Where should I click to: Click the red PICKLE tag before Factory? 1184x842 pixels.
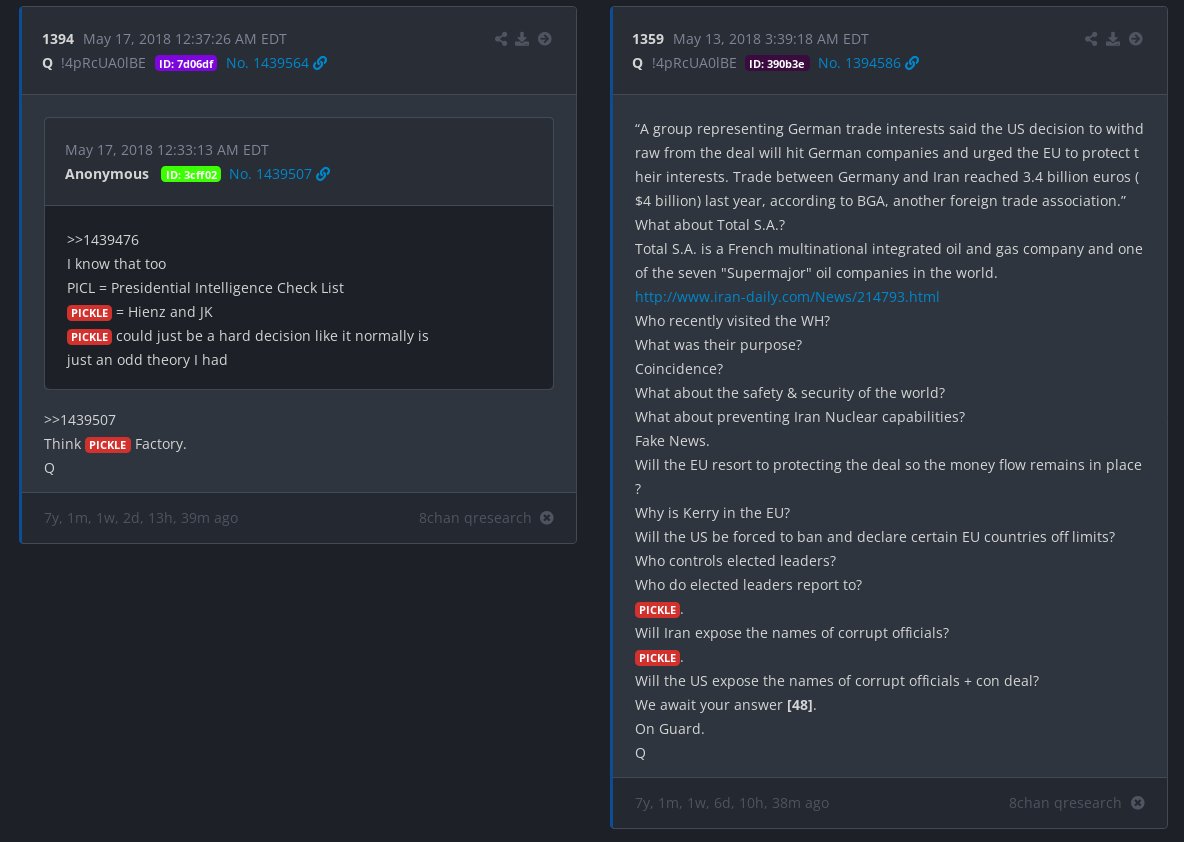108,445
